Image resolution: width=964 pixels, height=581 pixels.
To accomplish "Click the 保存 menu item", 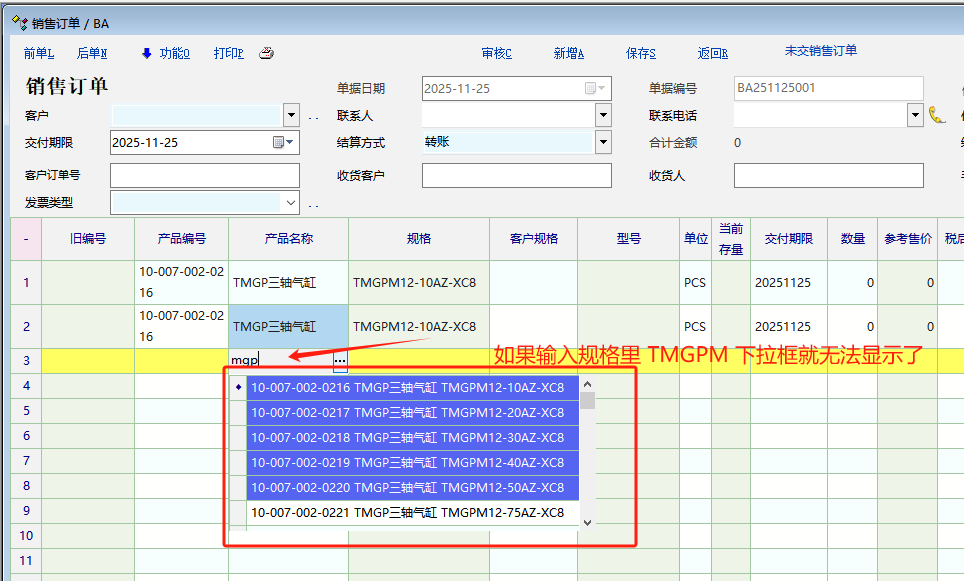I will click(640, 54).
